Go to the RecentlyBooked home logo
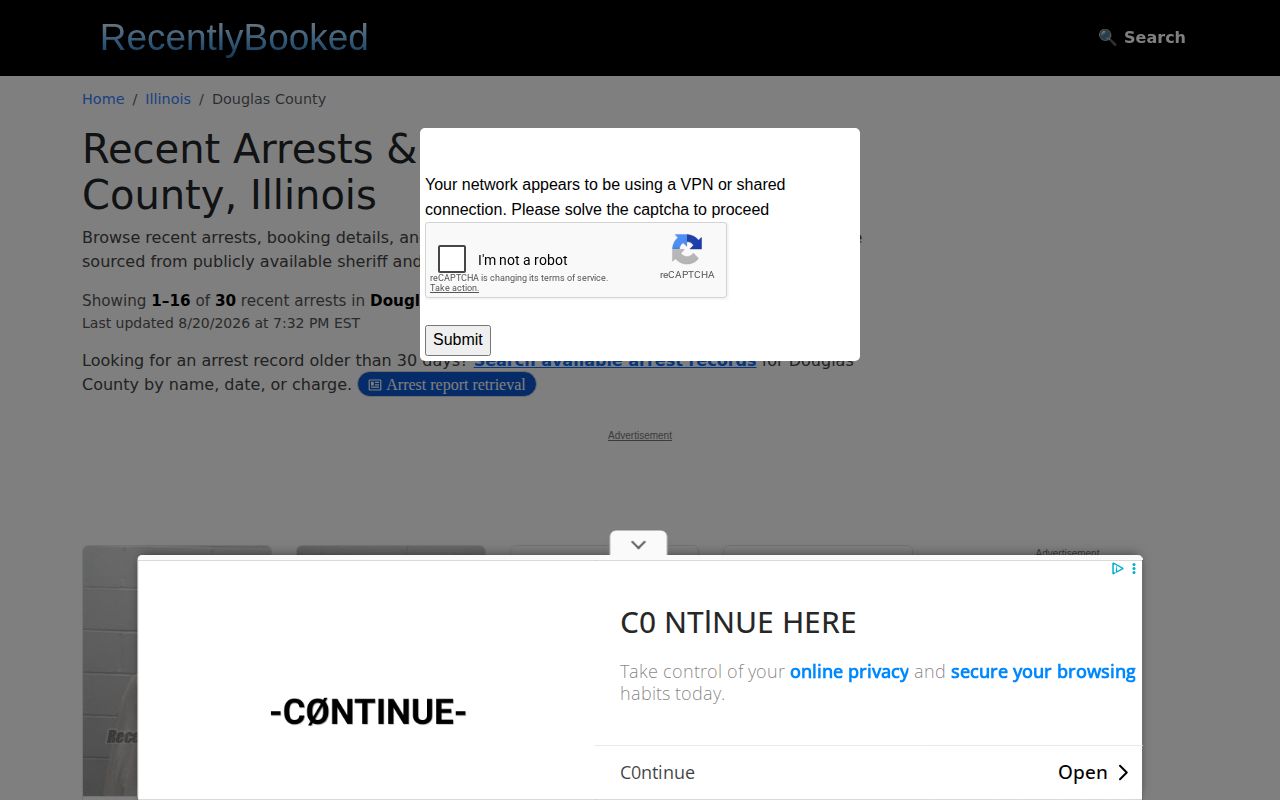 click(234, 37)
